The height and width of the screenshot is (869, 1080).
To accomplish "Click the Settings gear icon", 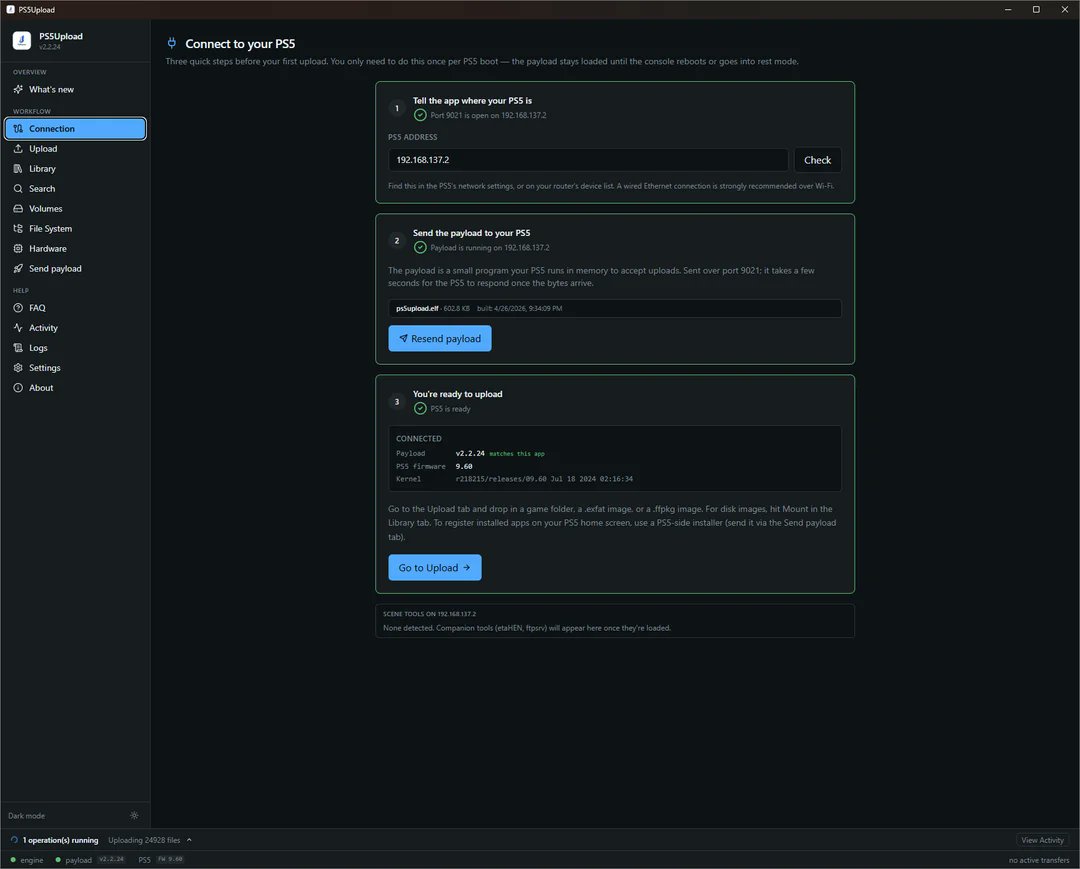I will 18,368.
